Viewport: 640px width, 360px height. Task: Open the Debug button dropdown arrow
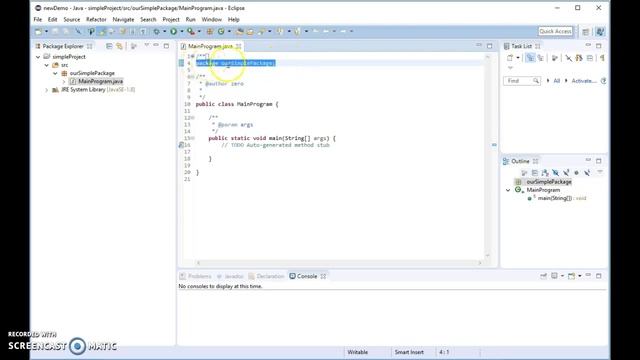point(164,31)
